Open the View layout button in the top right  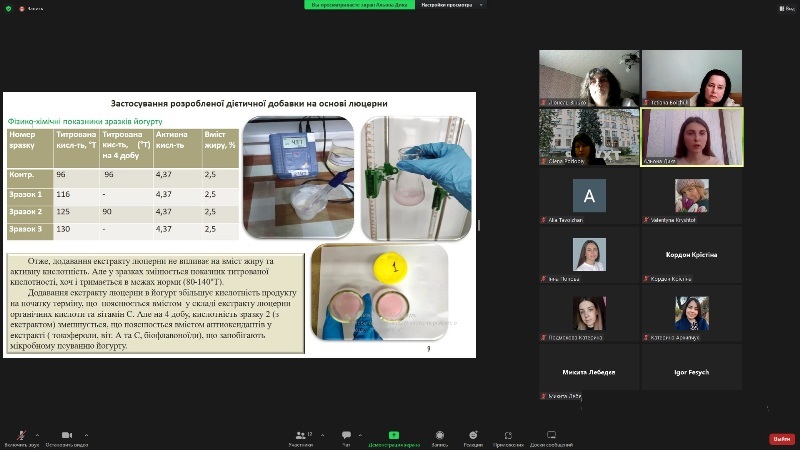(x=787, y=9)
